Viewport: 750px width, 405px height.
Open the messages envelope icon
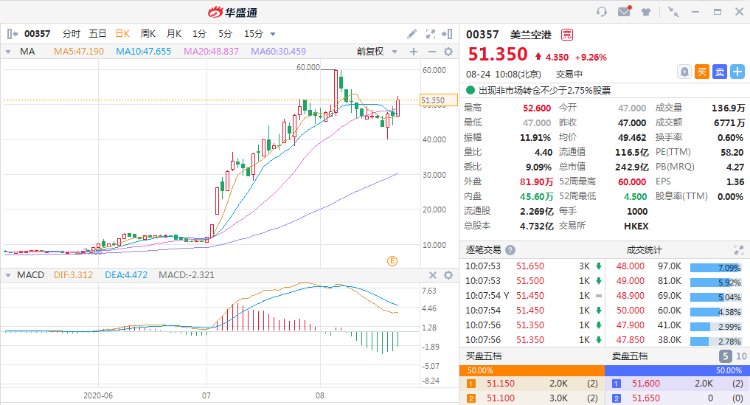(x=625, y=12)
